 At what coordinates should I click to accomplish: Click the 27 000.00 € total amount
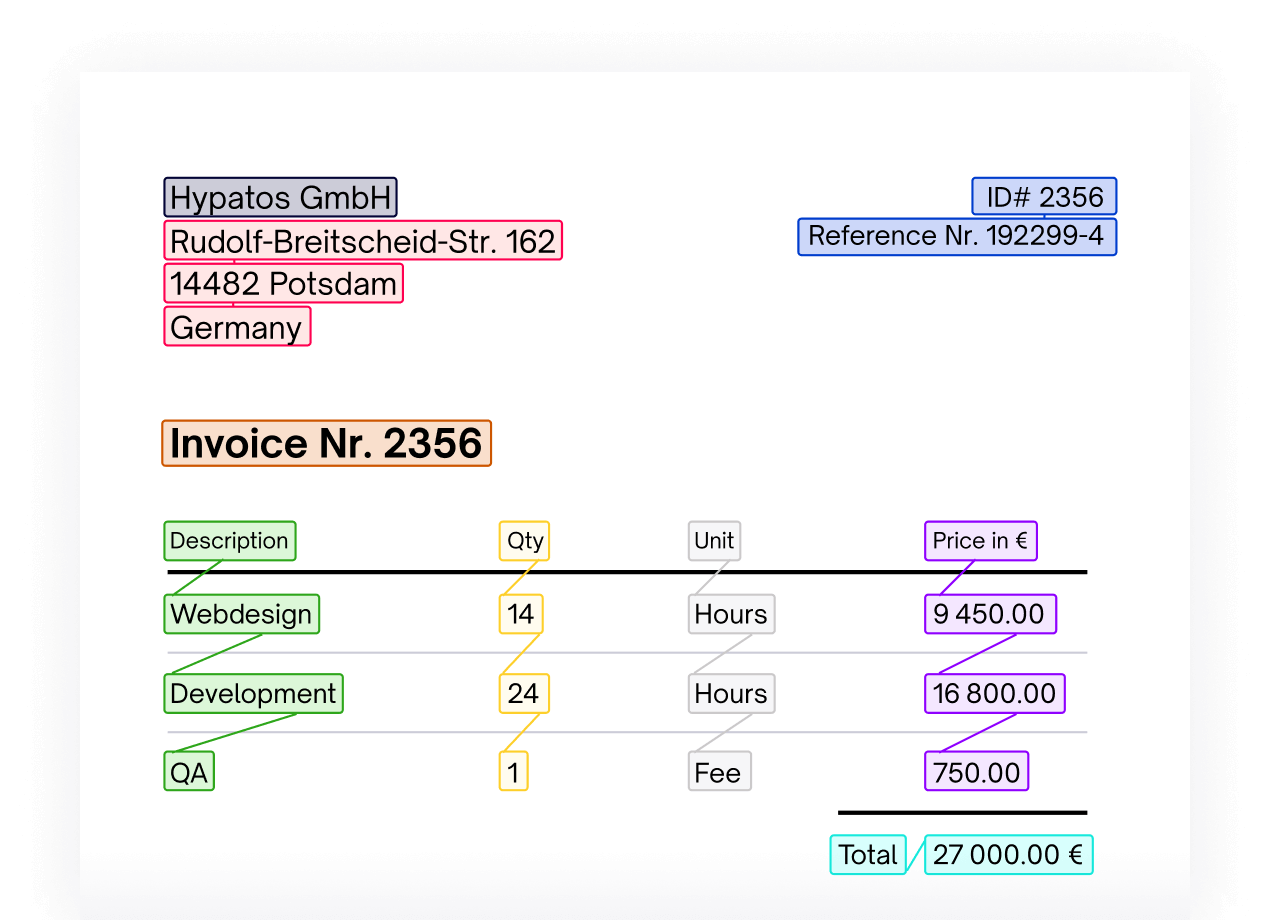[1008, 855]
